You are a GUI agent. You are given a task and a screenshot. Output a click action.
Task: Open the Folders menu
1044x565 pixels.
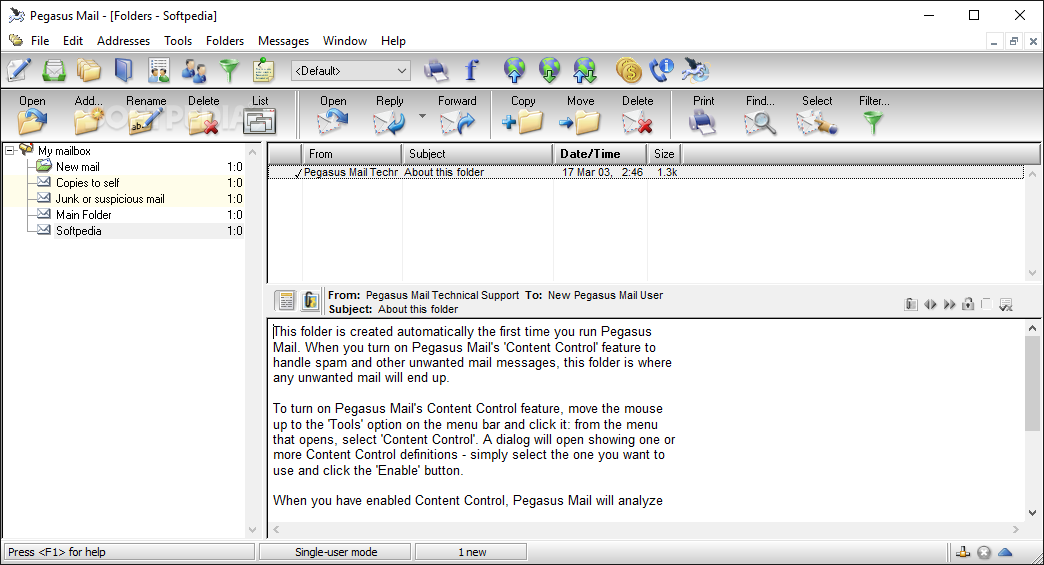(x=224, y=41)
